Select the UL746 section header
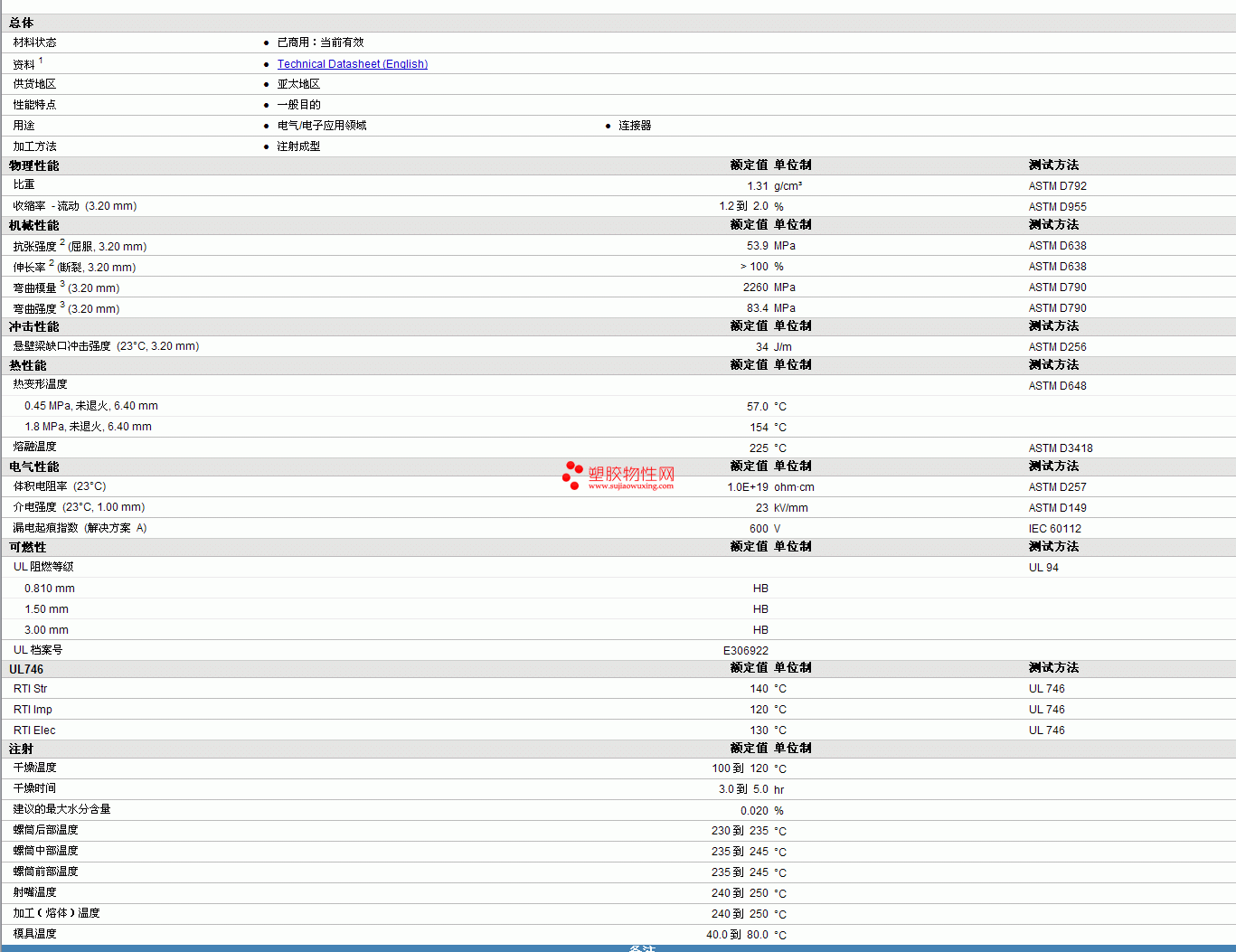The image size is (1236, 952). tap(26, 669)
